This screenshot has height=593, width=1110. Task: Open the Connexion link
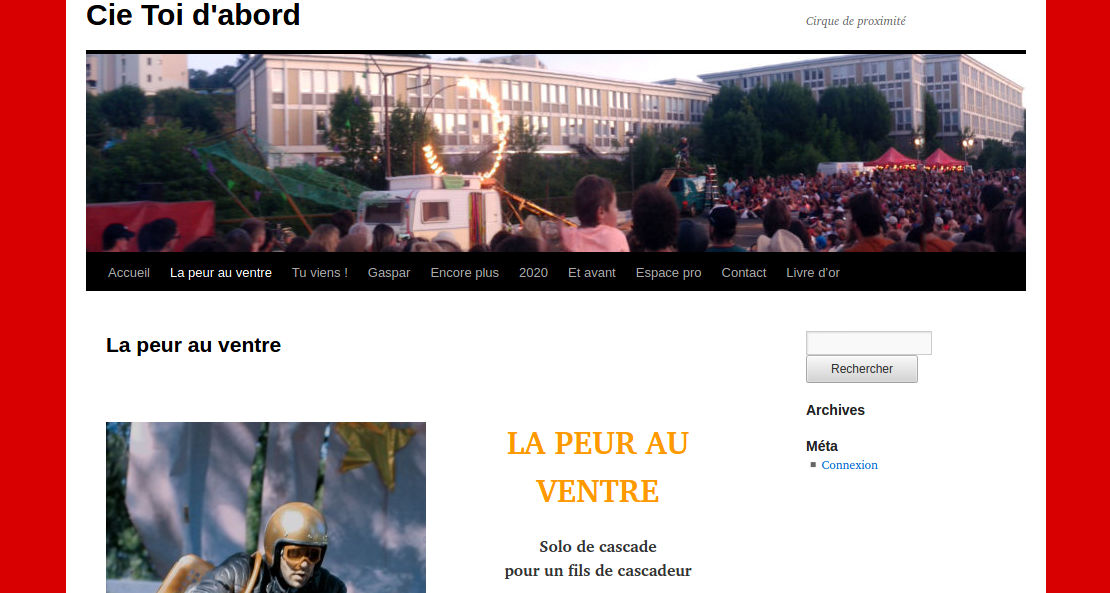click(x=849, y=465)
